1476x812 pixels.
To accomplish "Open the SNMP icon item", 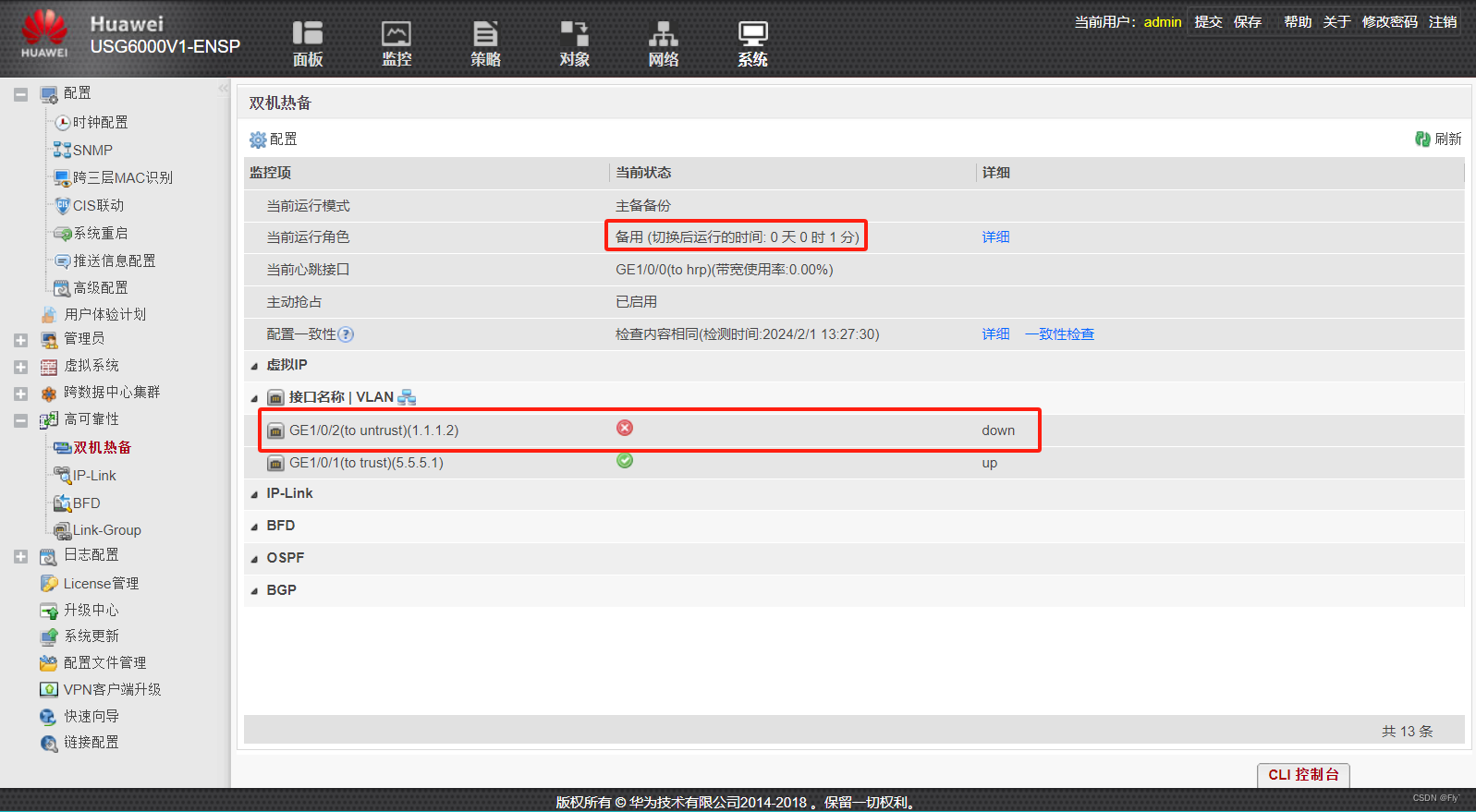I will click(62, 150).
